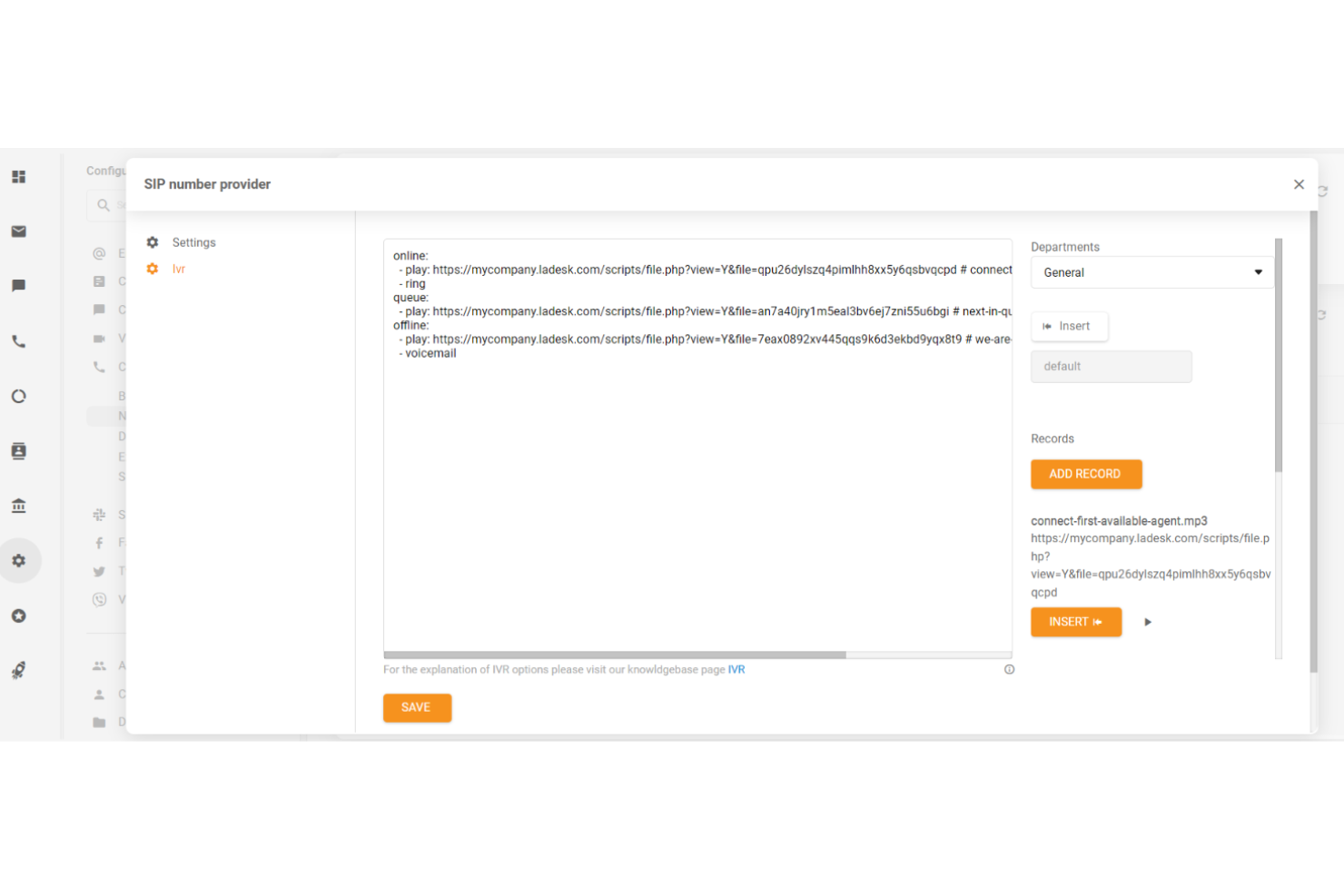Image resolution: width=1344 pixels, height=896 pixels.
Task: Open the Knowledge base building icon
Action: [18, 506]
